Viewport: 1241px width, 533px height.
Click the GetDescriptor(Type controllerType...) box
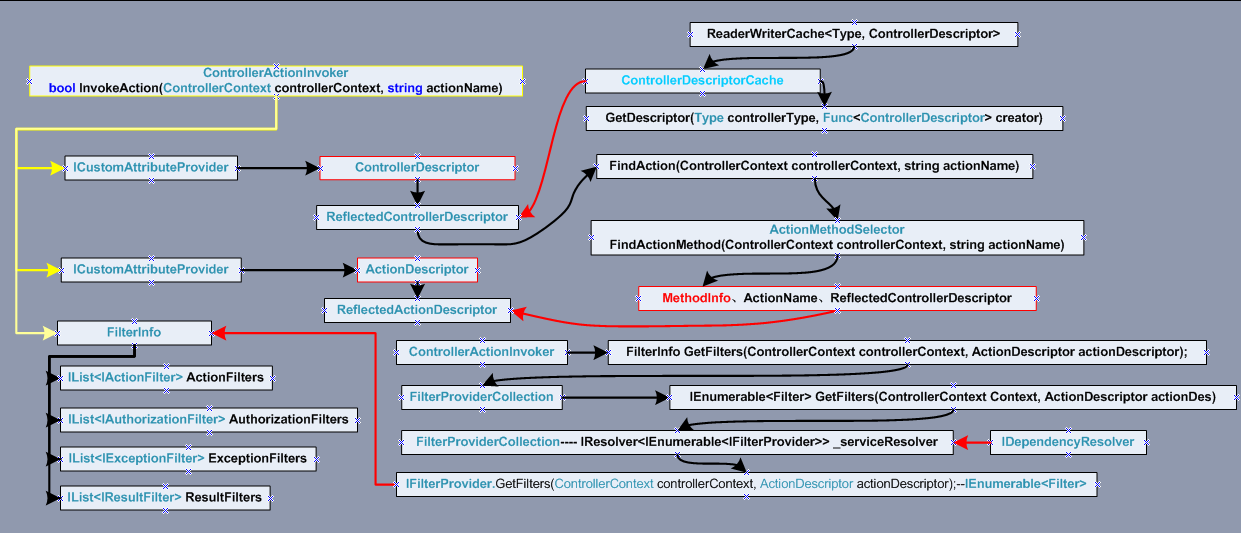[824, 118]
